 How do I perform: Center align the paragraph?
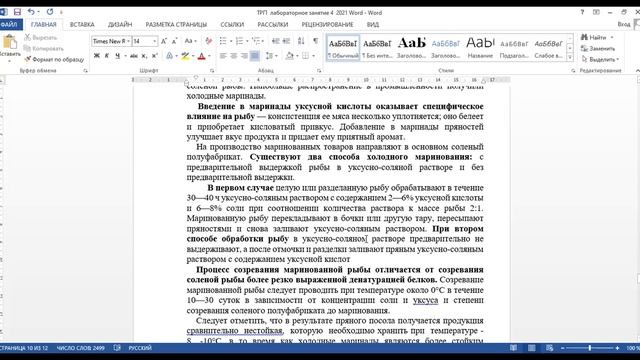pyautogui.click(x=233, y=56)
